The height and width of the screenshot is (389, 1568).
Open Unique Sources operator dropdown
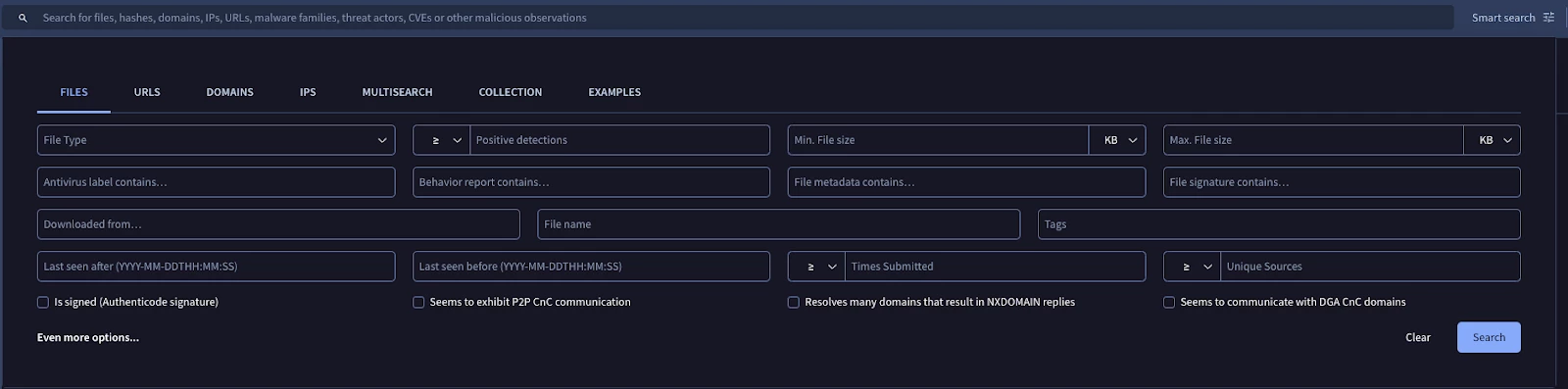tap(1193, 267)
